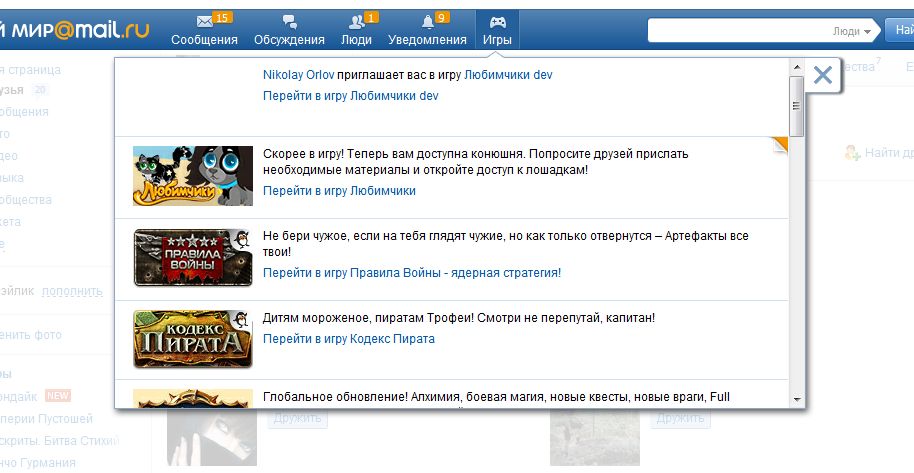The height and width of the screenshot is (473, 914).
Task: Click the right profile photo behind popup
Action: pyautogui.click(x=595, y=437)
